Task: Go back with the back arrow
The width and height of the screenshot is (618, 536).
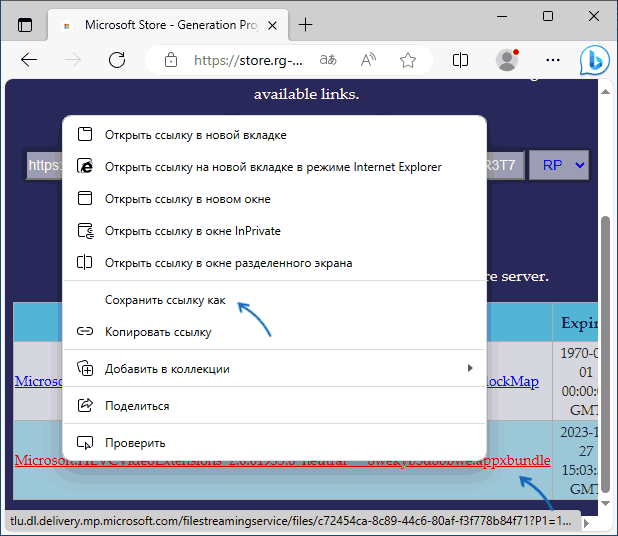Action: pos(29,60)
